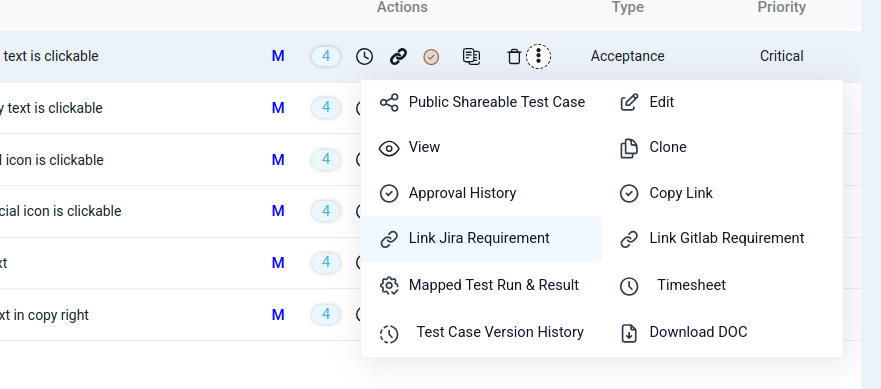This screenshot has width=881, height=389.
Task: Select Public Shareable Test Case
Action: pyautogui.click(x=482, y=102)
